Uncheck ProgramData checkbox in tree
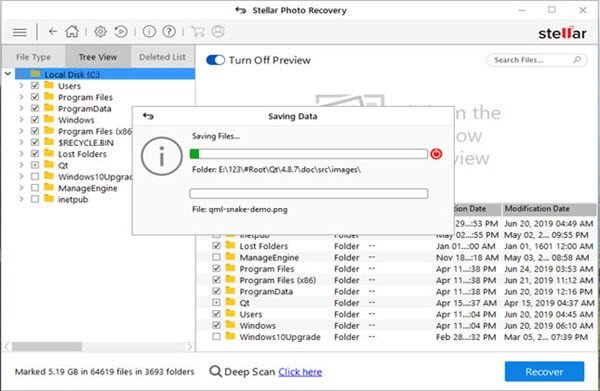This screenshot has width=600, height=391. (35, 108)
